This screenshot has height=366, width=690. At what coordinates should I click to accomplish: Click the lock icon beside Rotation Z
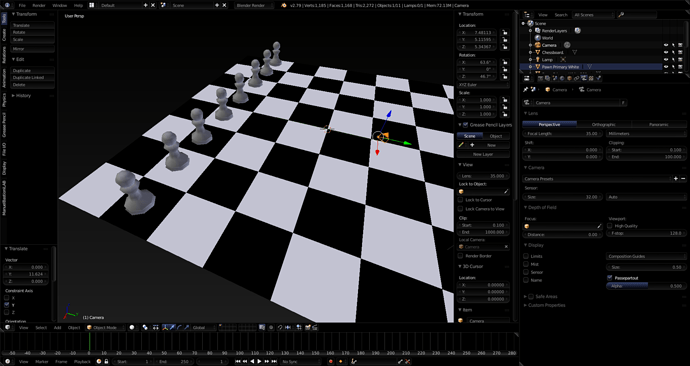(x=504, y=77)
